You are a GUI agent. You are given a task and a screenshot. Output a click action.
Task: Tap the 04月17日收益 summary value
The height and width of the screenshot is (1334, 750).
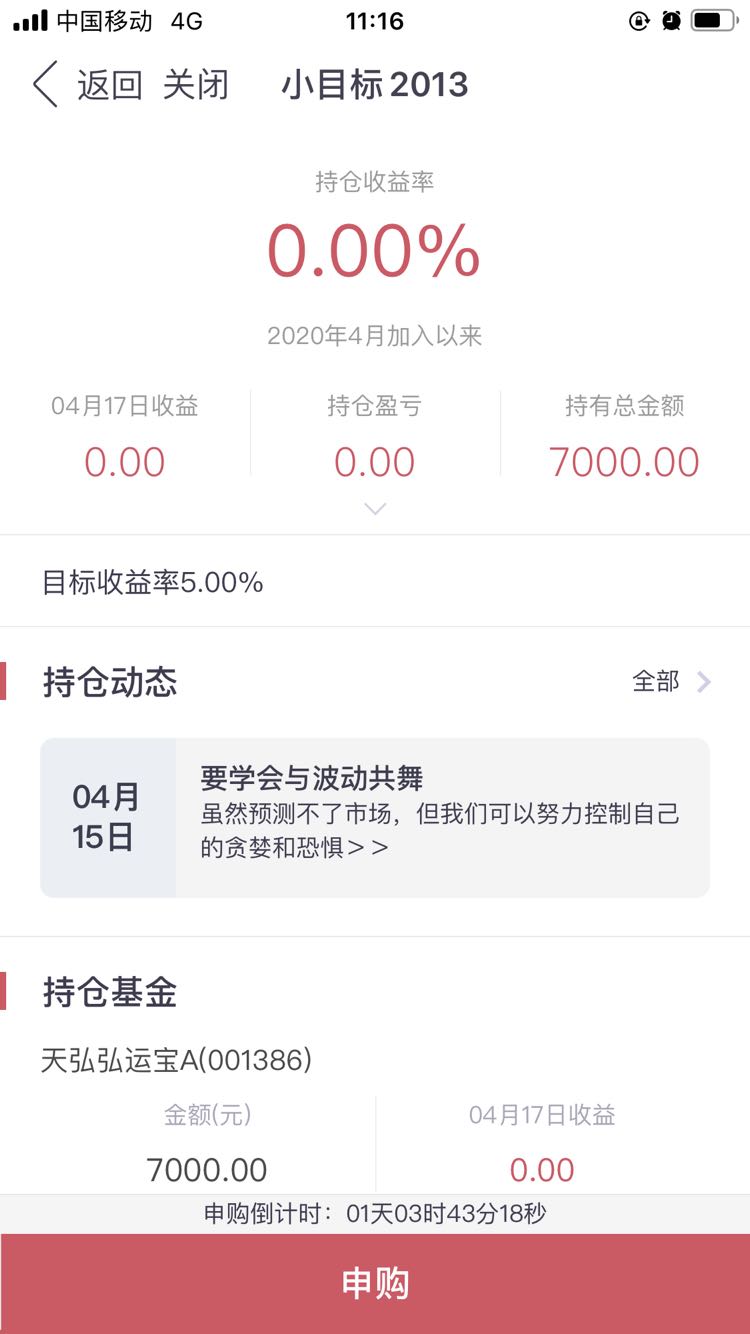click(125, 462)
